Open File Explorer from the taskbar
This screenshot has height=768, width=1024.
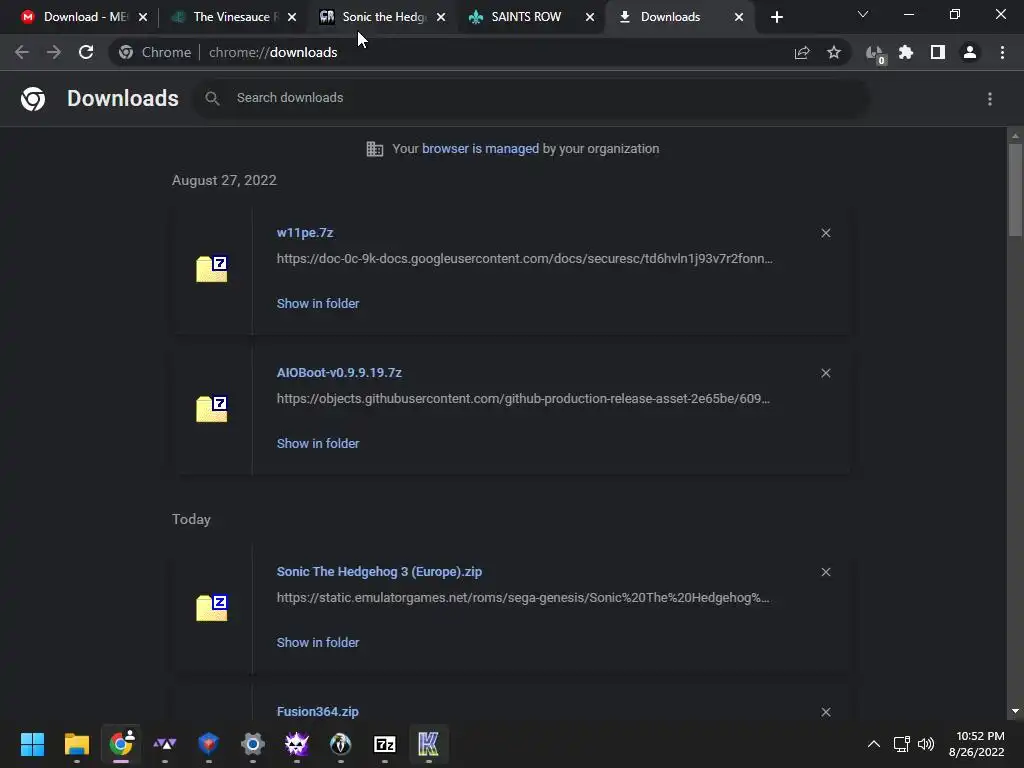coord(76,744)
